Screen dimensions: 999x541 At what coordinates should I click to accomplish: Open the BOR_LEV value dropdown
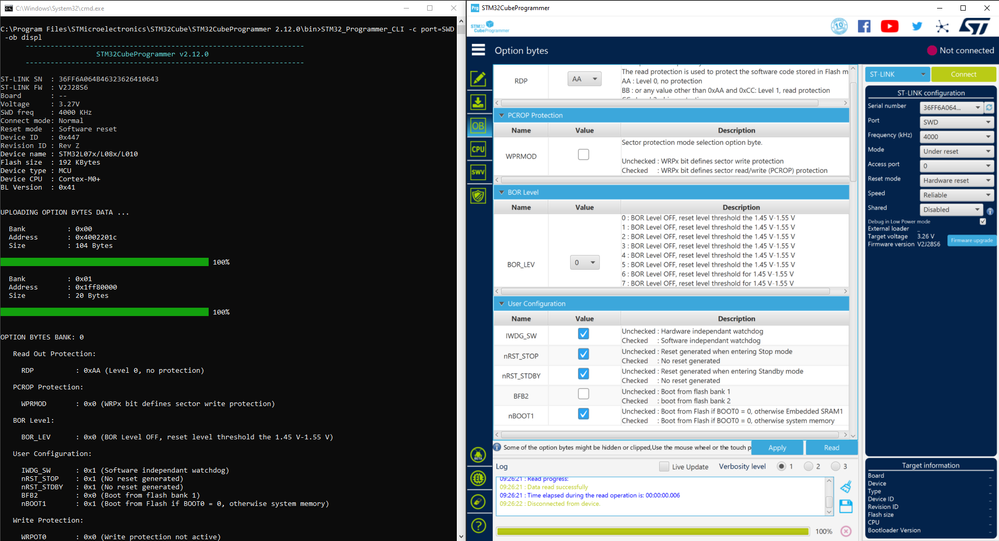(x=584, y=263)
